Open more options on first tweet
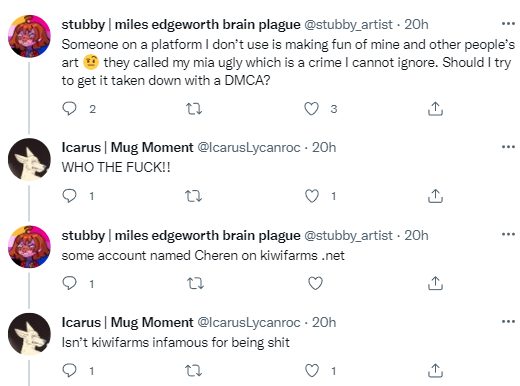The height and width of the screenshot is (386, 520). 508,24
